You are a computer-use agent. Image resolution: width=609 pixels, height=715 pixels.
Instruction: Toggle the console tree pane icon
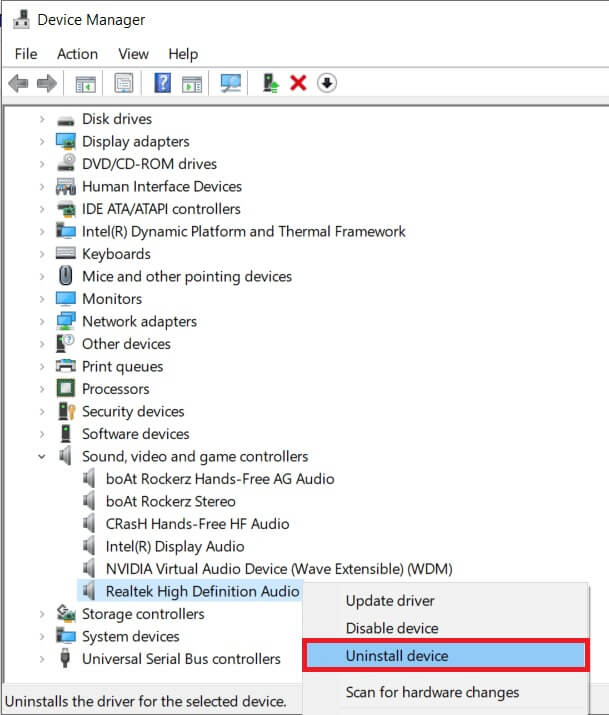click(85, 84)
